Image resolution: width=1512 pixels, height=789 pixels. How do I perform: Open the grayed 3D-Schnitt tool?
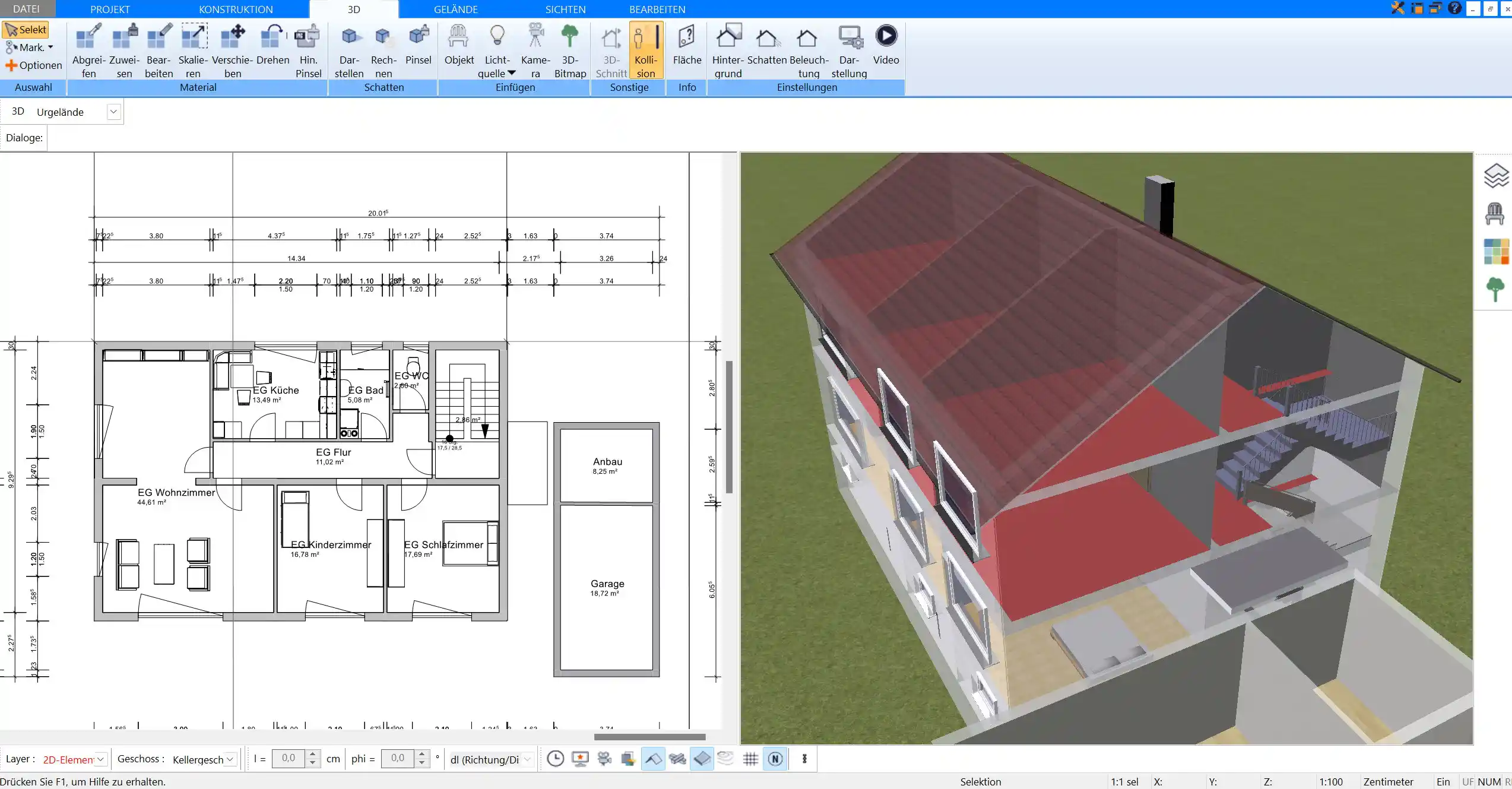pyautogui.click(x=611, y=51)
